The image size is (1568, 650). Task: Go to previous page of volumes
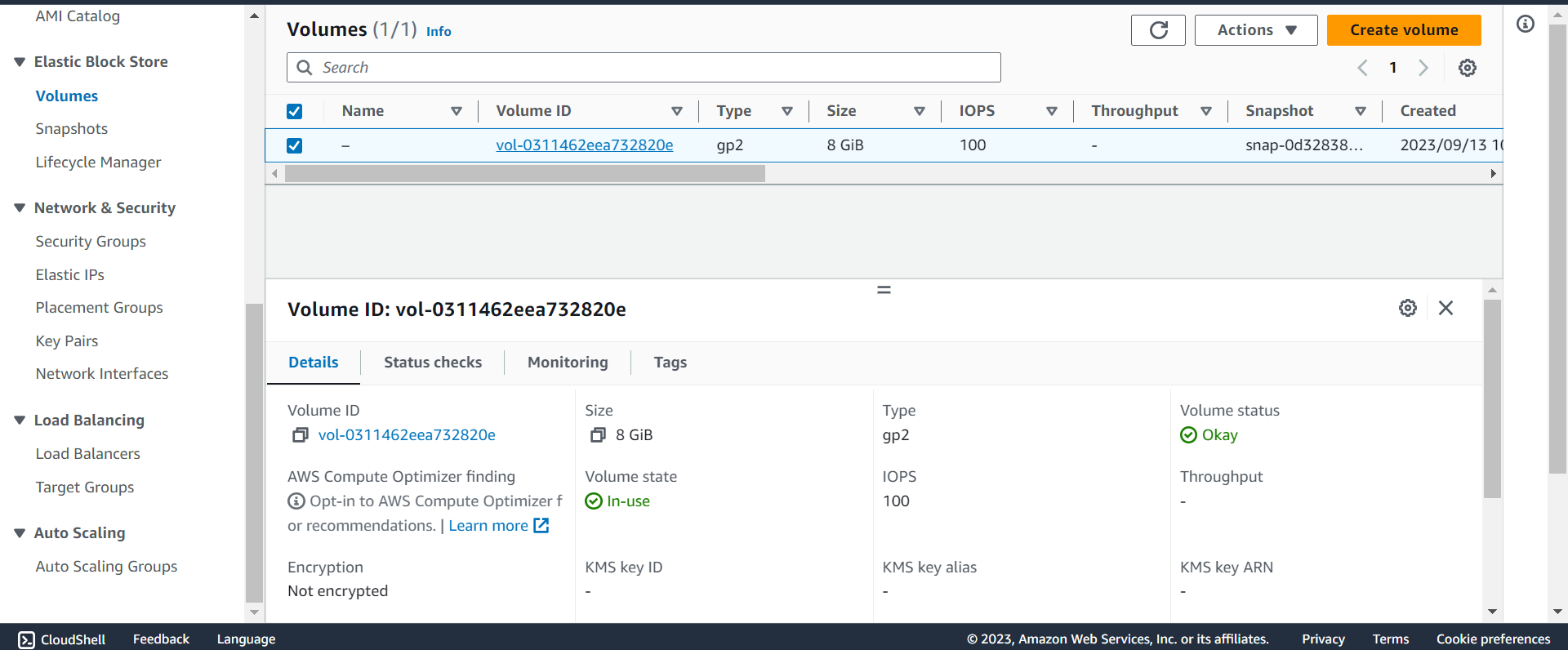[x=1362, y=68]
